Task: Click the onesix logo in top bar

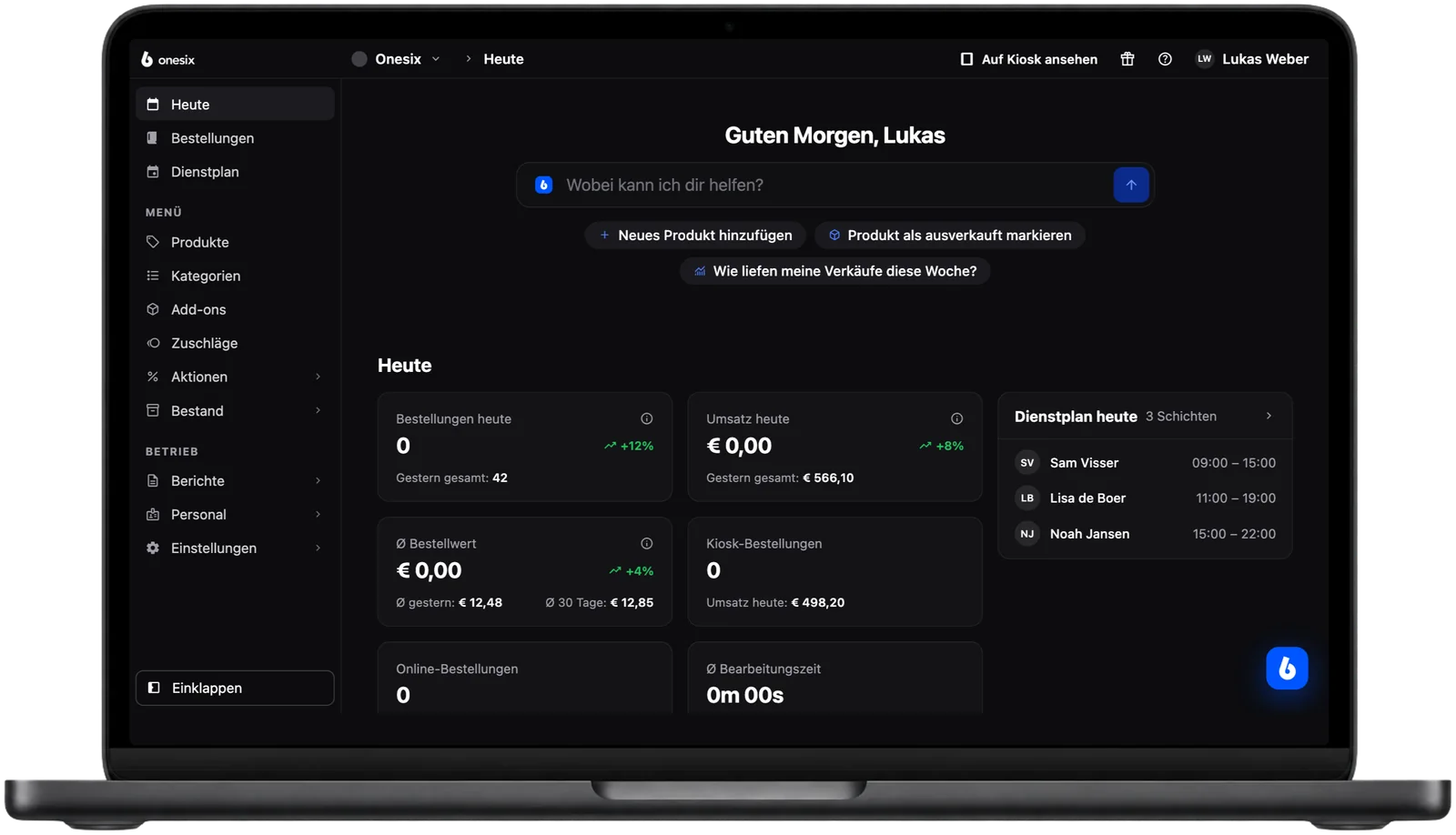Action: 167,59
